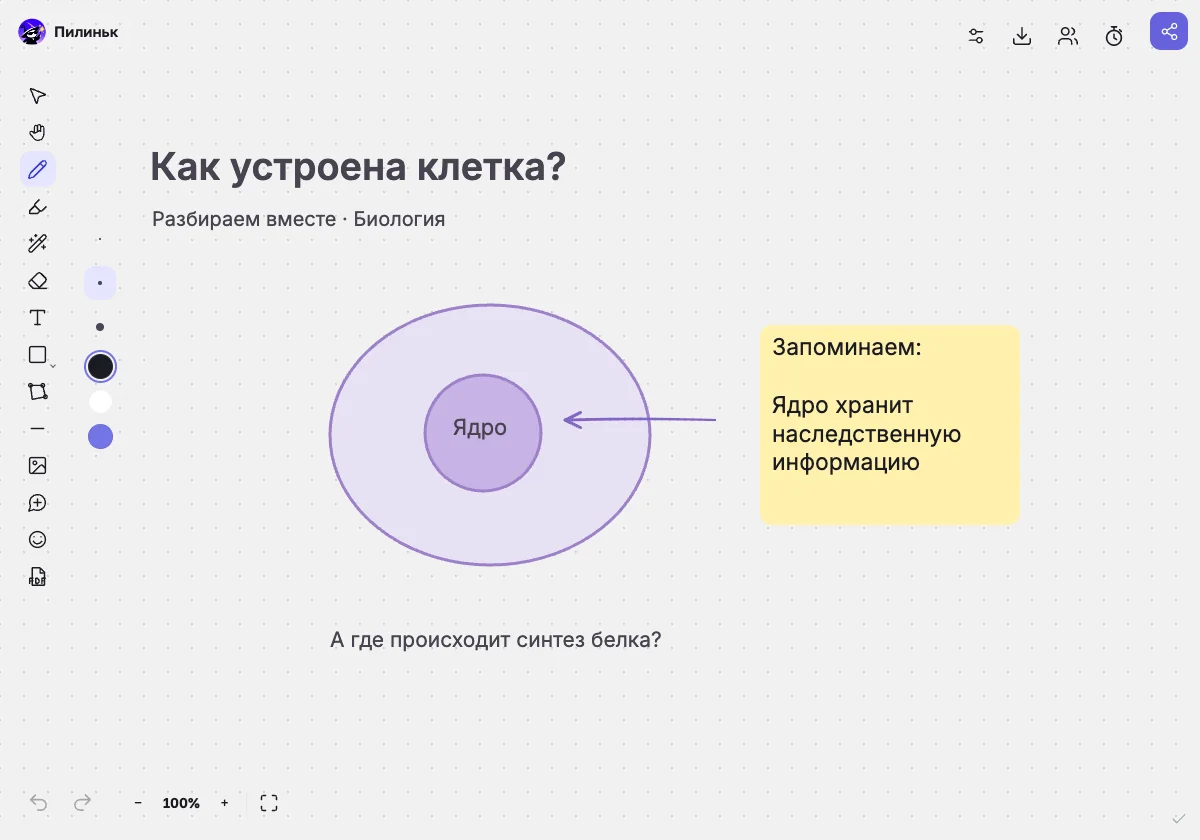This screenshot has height=840, width=1200.
Task: Select text 'А где происходит синтез белка?'
Action: (x=496, y=639)
